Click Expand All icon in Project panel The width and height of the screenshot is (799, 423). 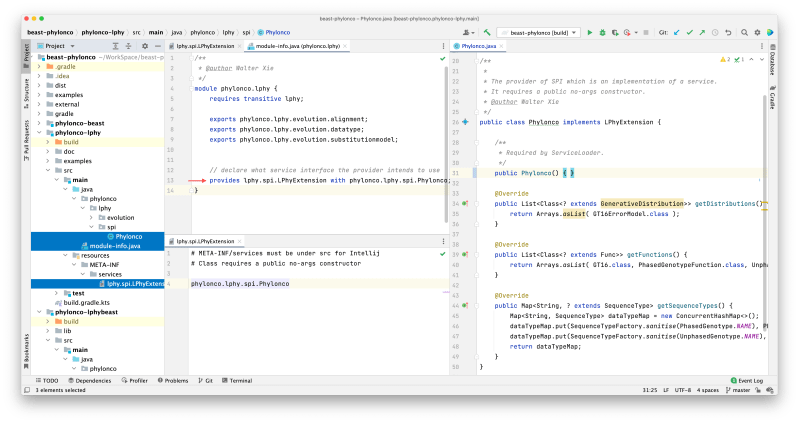click(116, 46)
